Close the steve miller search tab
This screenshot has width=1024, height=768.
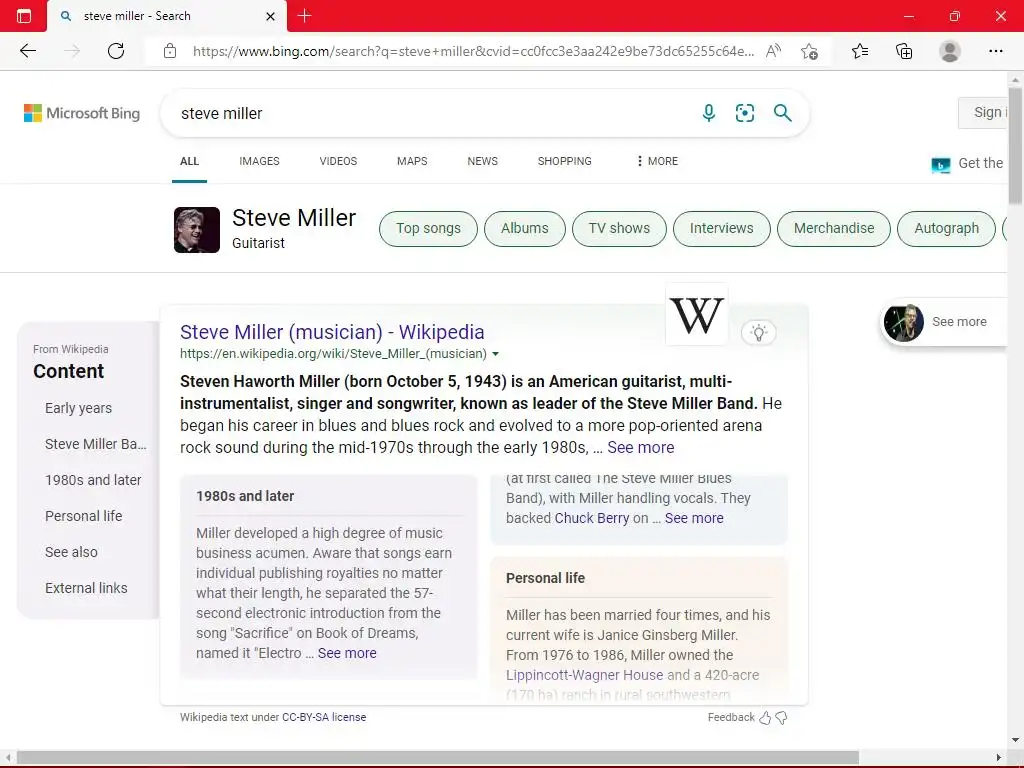(270, 16)
